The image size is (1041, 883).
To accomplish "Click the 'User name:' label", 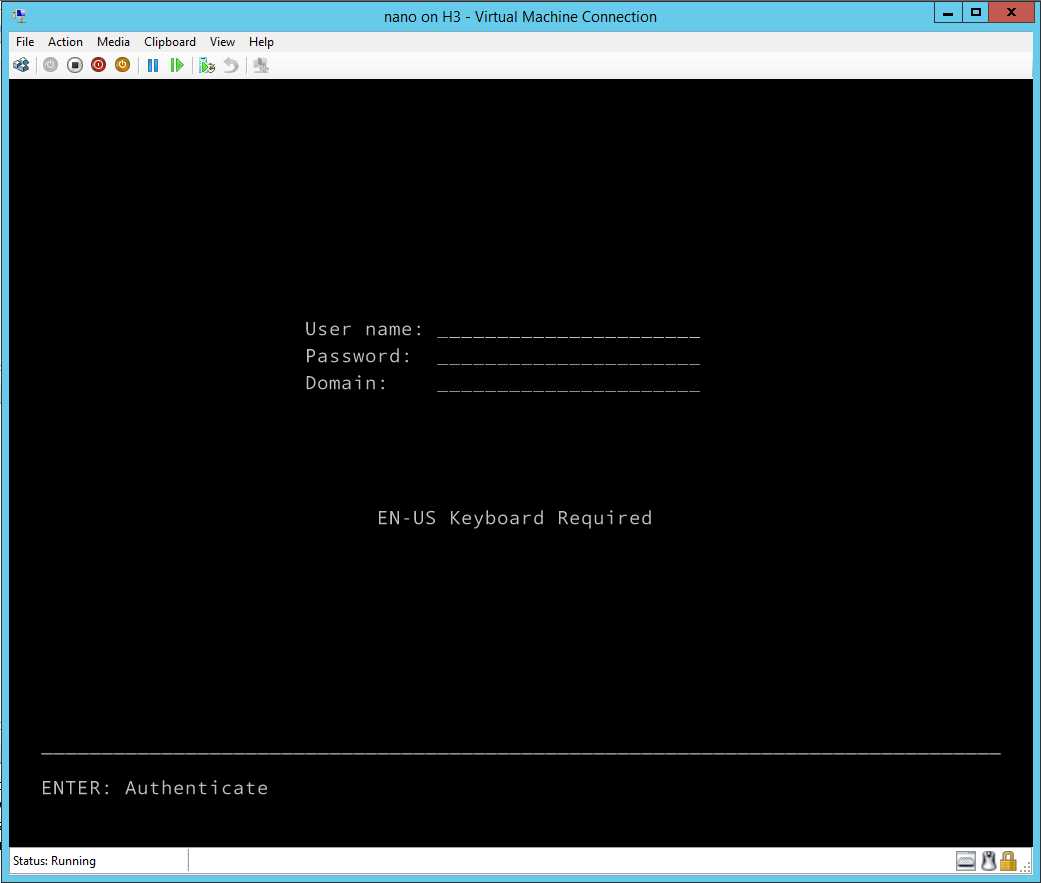I will tap(364, 329).
